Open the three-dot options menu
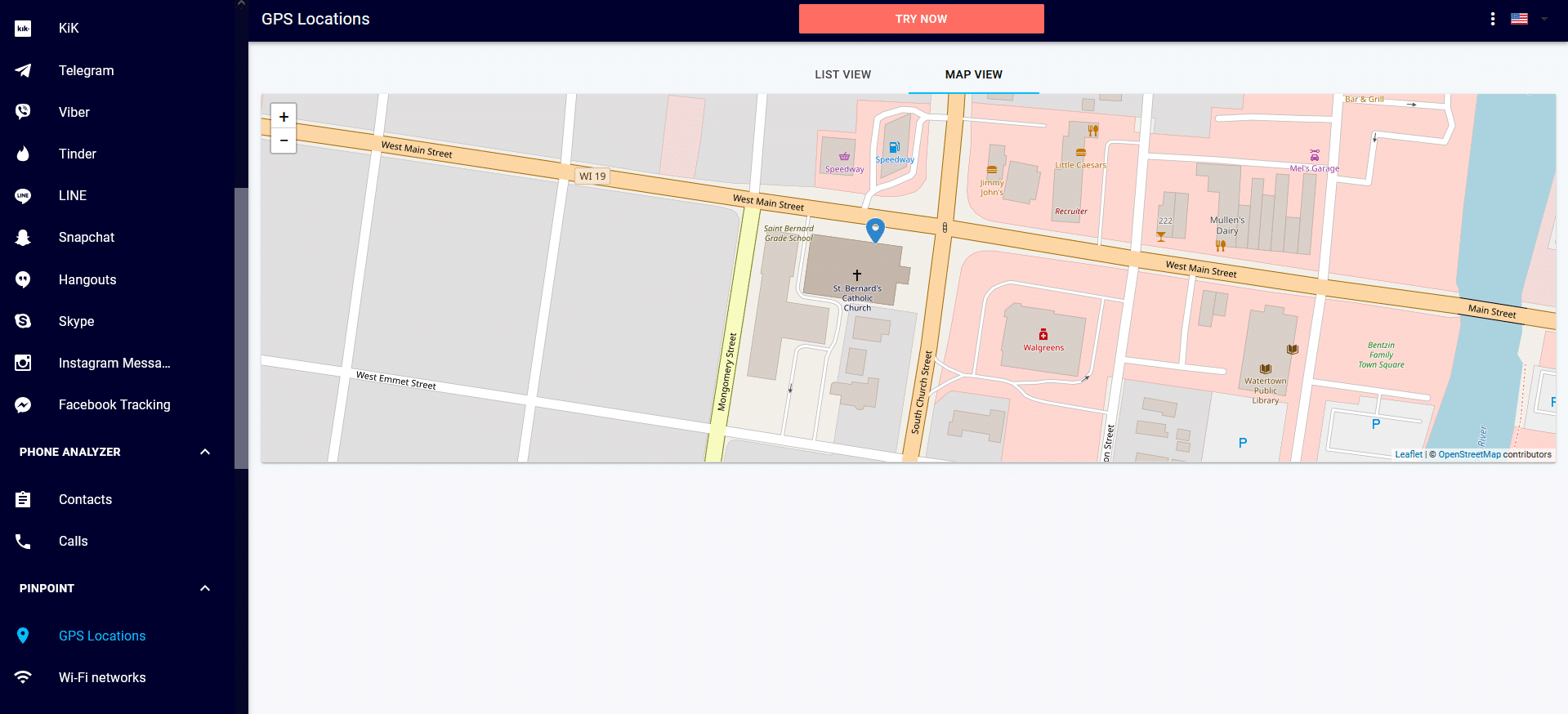The image size is (1568, 714). 1493,19
